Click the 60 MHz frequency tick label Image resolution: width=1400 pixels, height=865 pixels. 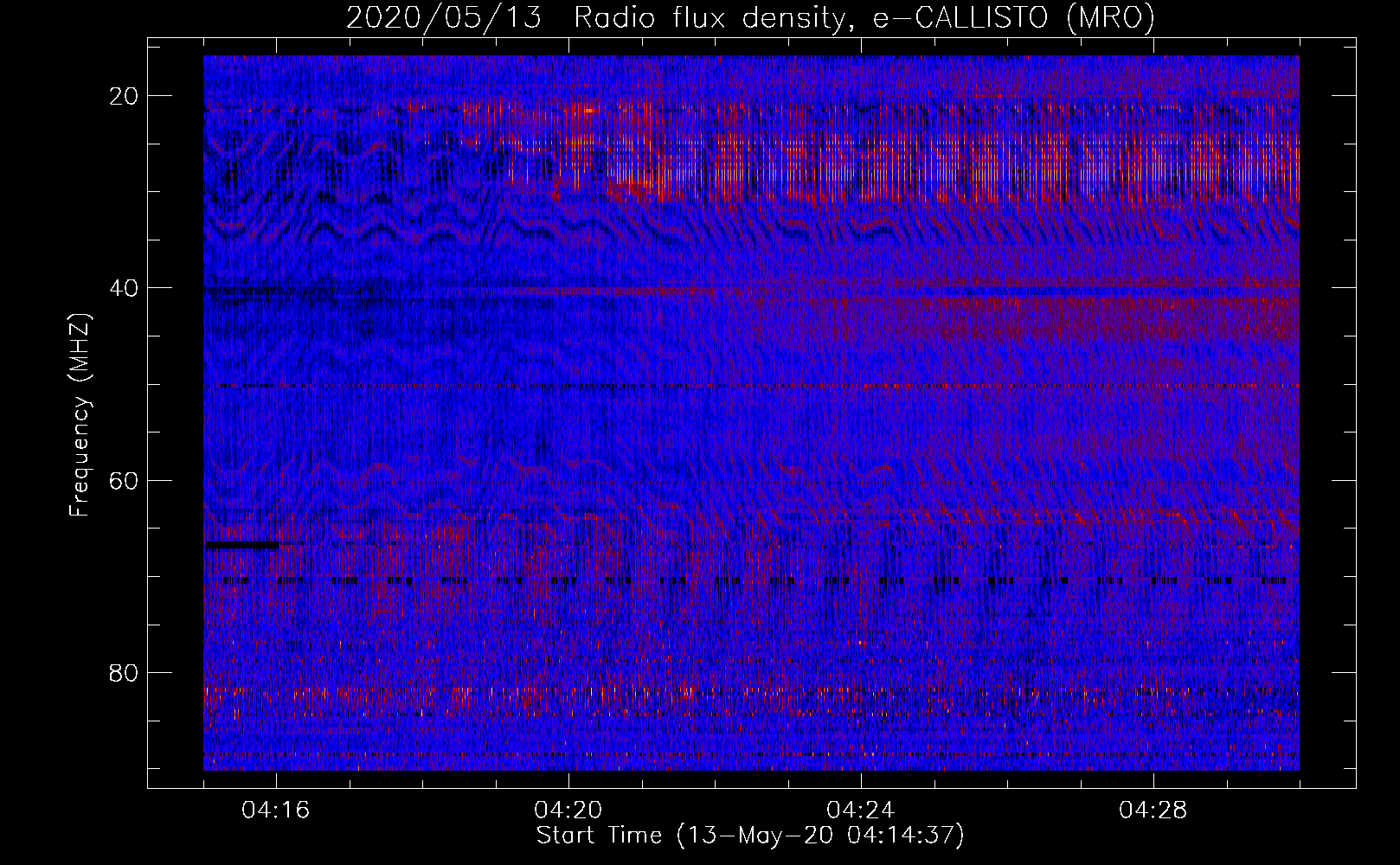click(125, 480)
